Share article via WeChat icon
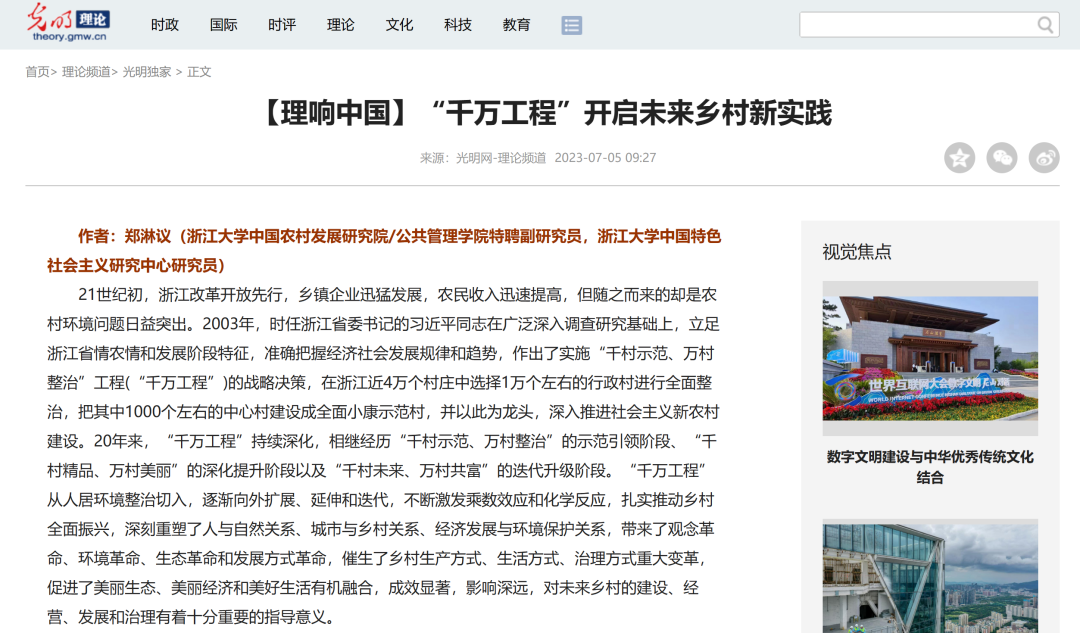This screenshot has height=633, width=1080. click(x=1001, y=158)
